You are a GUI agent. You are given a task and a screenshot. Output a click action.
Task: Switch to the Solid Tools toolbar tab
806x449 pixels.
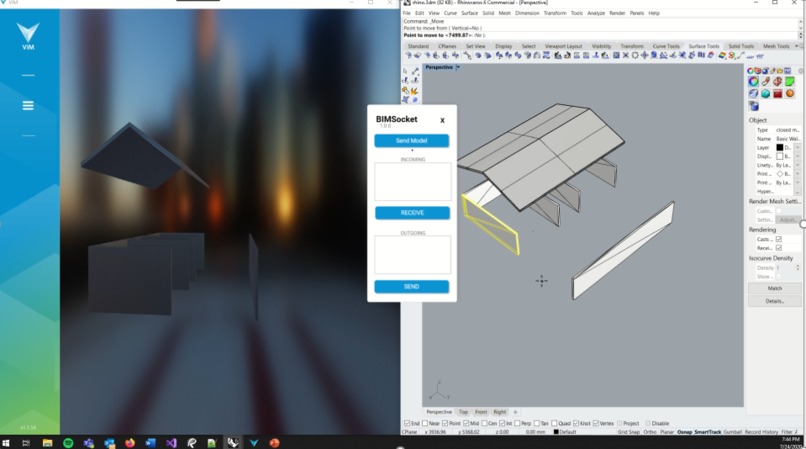(741, 46)
